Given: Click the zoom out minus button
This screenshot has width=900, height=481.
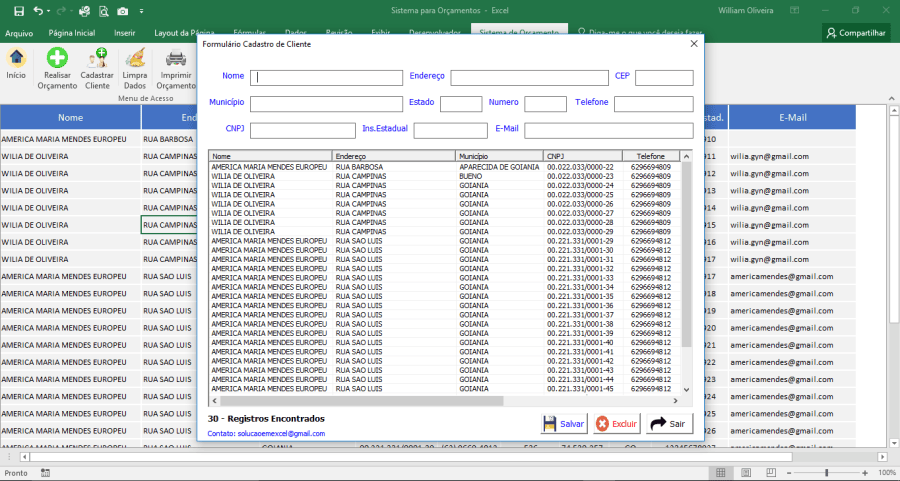Looking at the screenshot, I should (789, 473).
